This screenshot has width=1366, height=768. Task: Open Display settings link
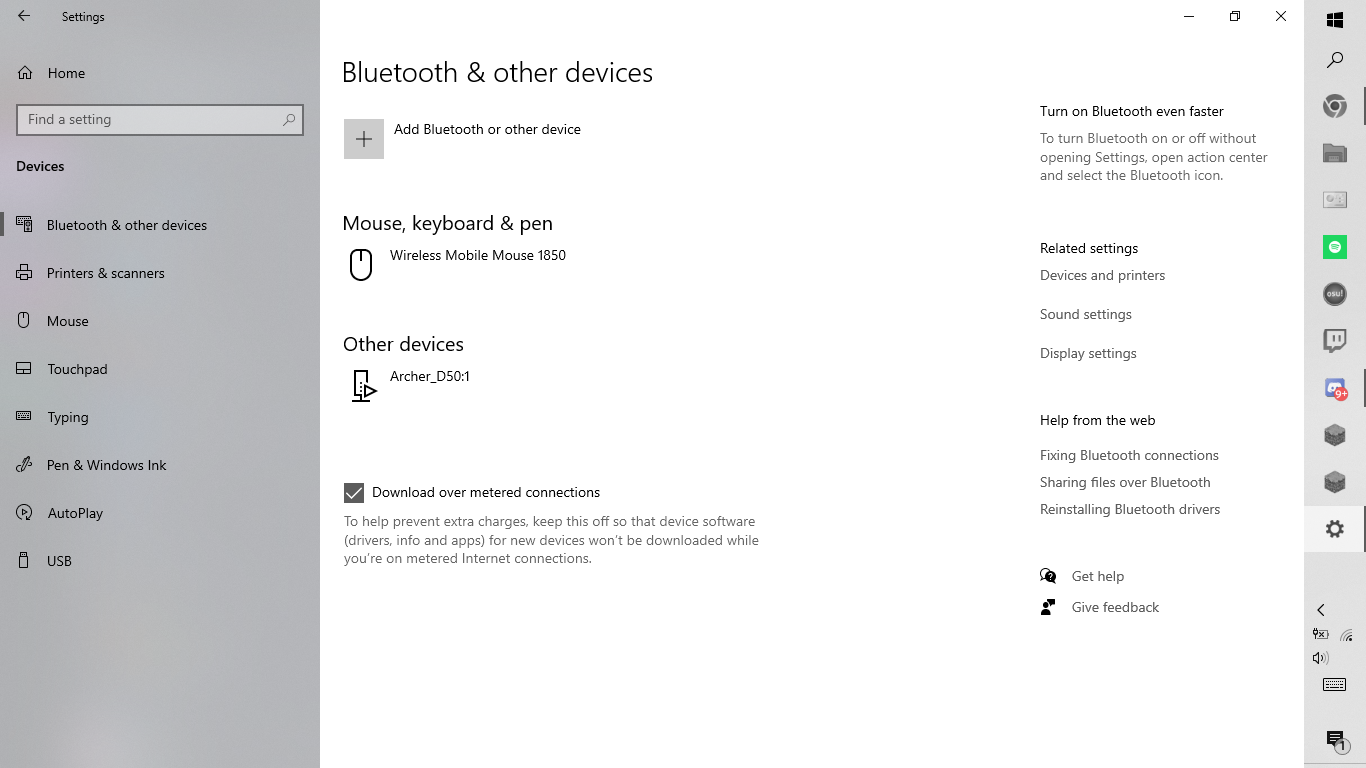1088,353
